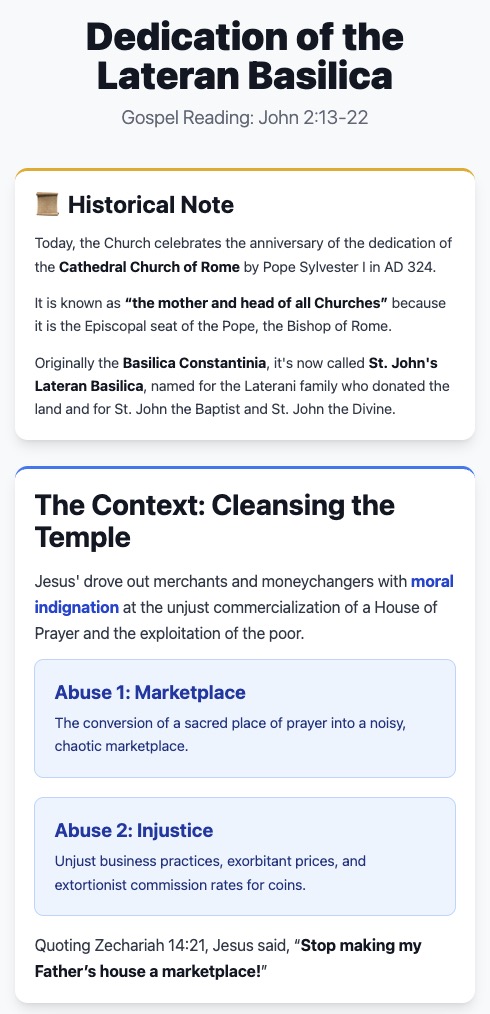Click the noisy, chaotic marketplace description
This screenshot has width=490, height=1014.
click(x=230, y=734)
